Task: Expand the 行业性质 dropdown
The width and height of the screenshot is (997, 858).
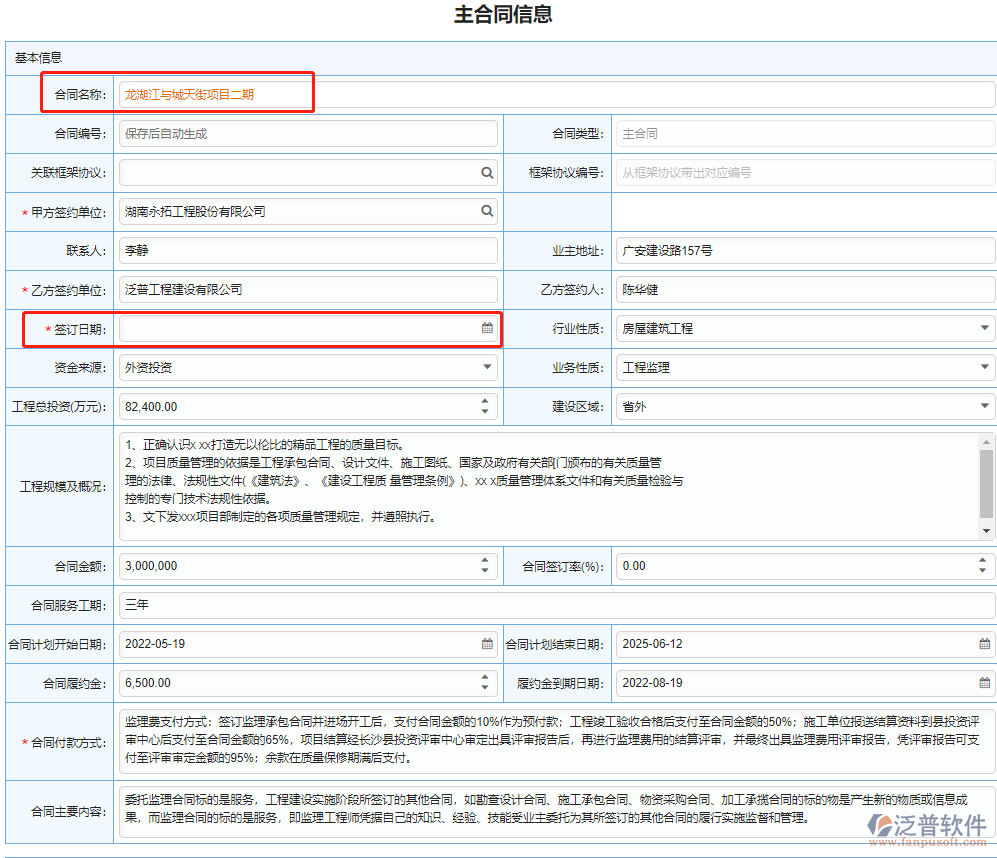Action: 984,328
